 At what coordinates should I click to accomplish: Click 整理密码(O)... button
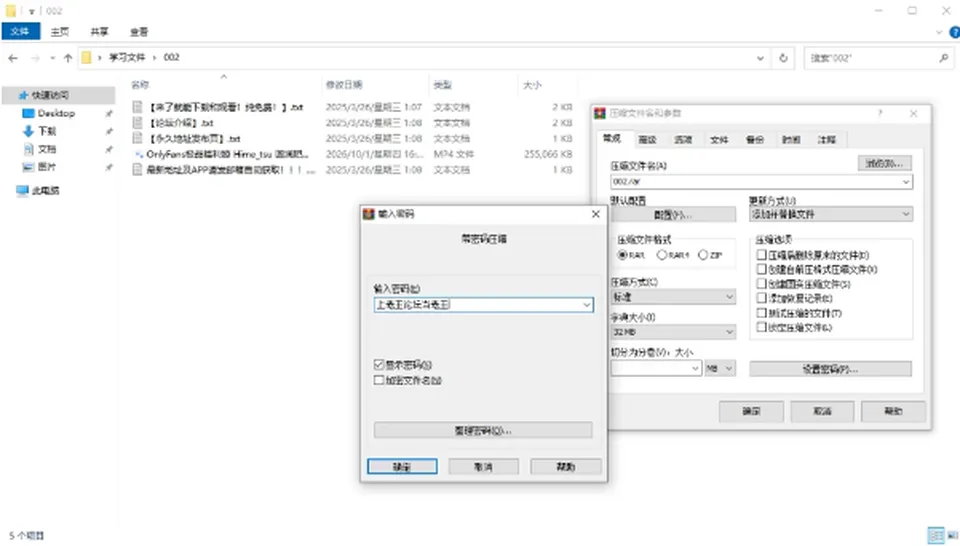(483, 430)
